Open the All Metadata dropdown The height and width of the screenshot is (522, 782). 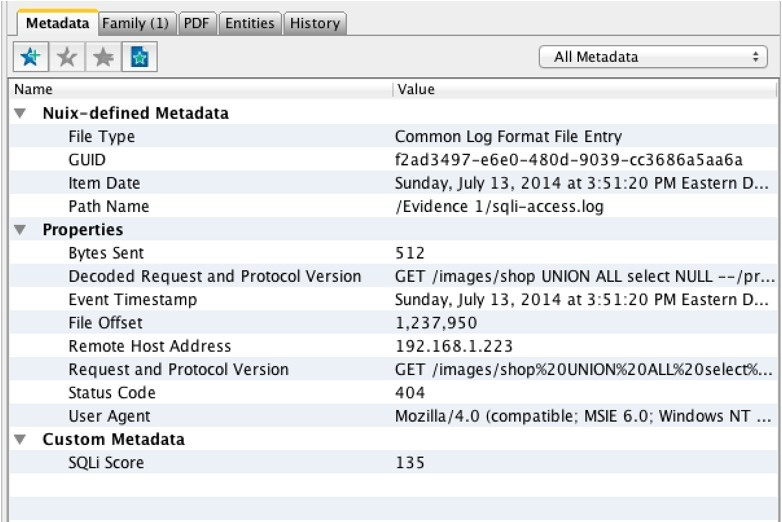(x=653, y=57)
